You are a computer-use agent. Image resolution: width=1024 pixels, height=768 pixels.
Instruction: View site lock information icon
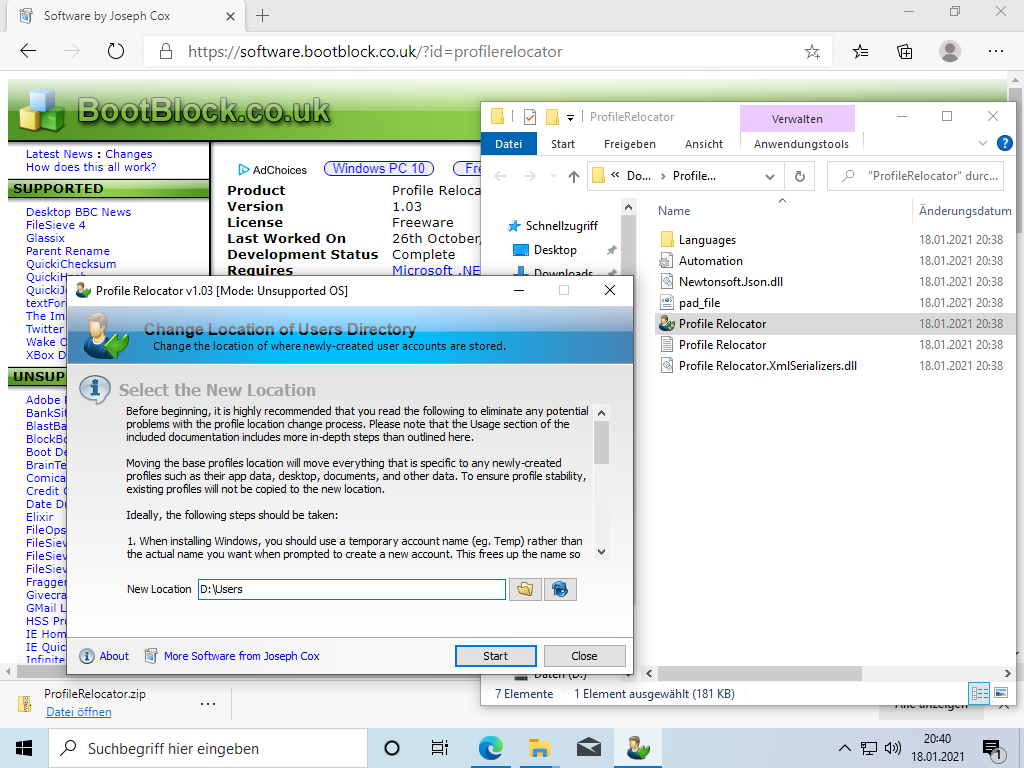click(x=166, y=52)
